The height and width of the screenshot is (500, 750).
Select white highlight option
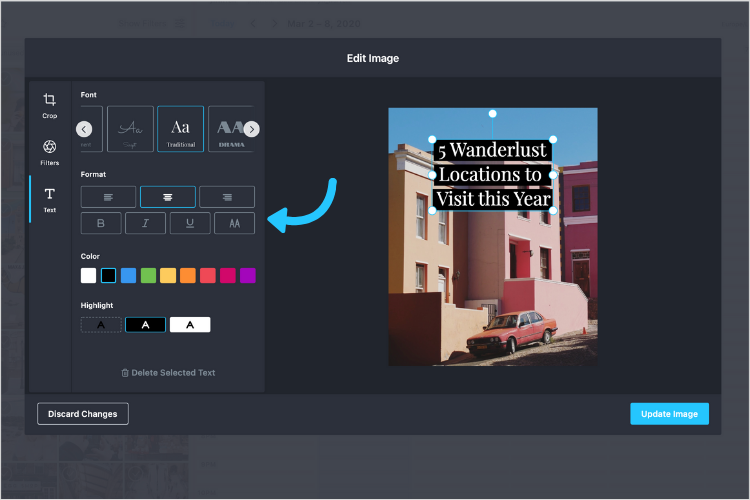coord(190,324)
